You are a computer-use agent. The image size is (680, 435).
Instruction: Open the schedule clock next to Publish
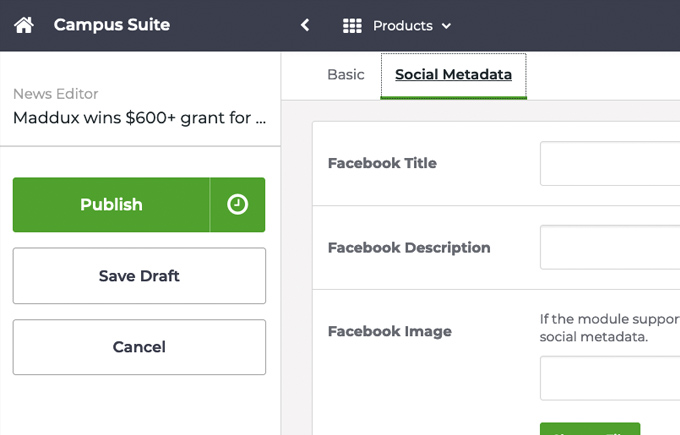pos(237,205)
